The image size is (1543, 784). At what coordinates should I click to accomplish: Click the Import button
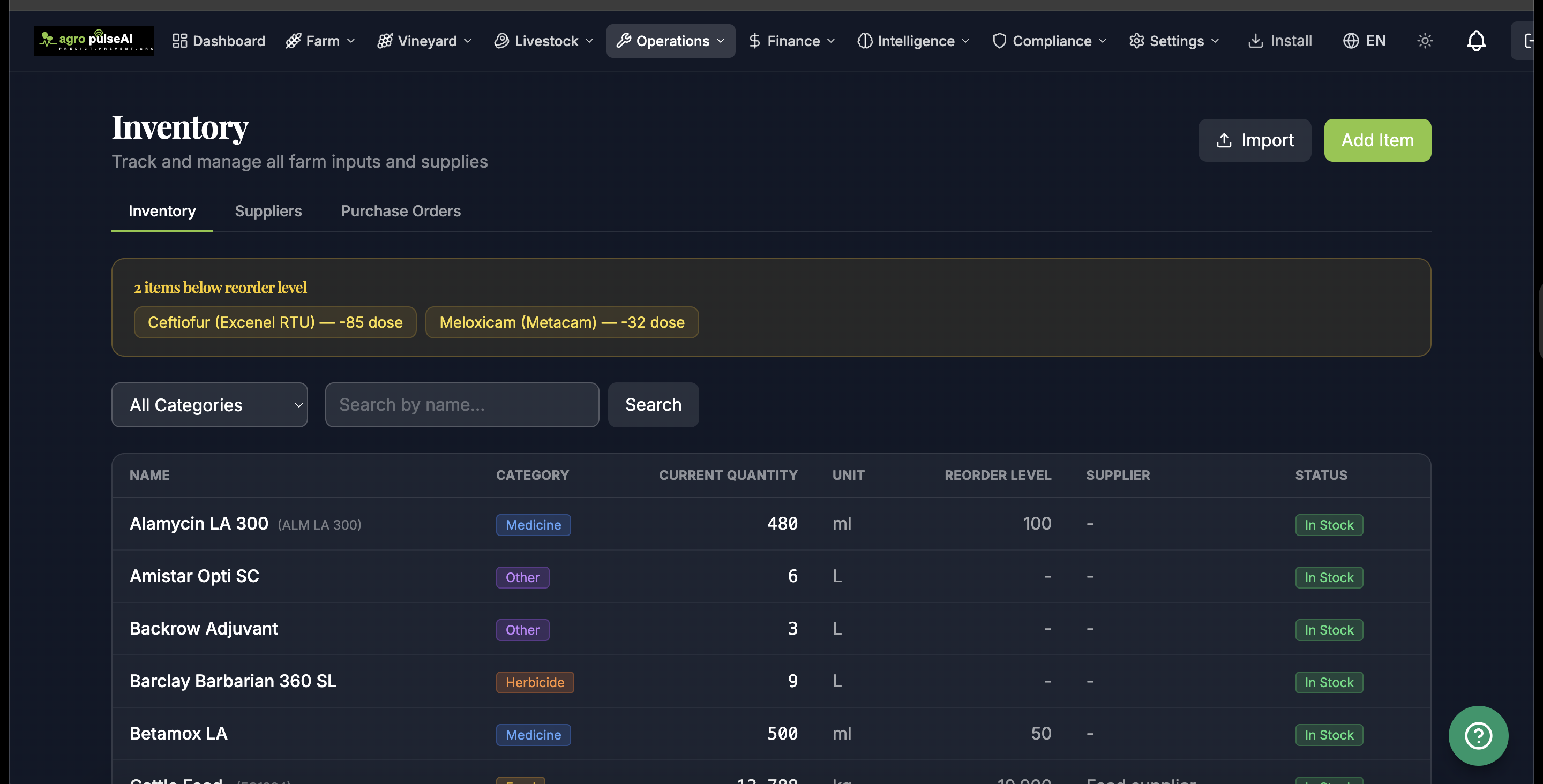coord(1255,140)
